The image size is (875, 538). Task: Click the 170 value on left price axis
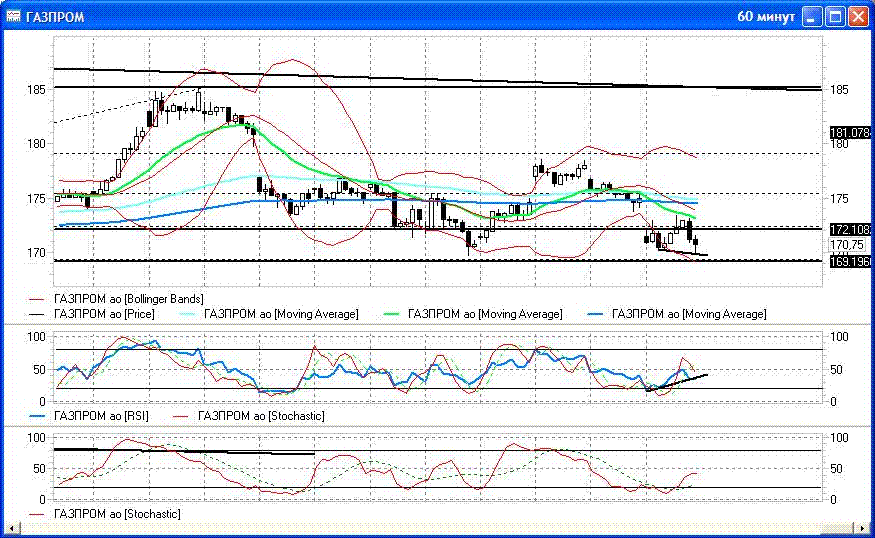coord(36,253)
